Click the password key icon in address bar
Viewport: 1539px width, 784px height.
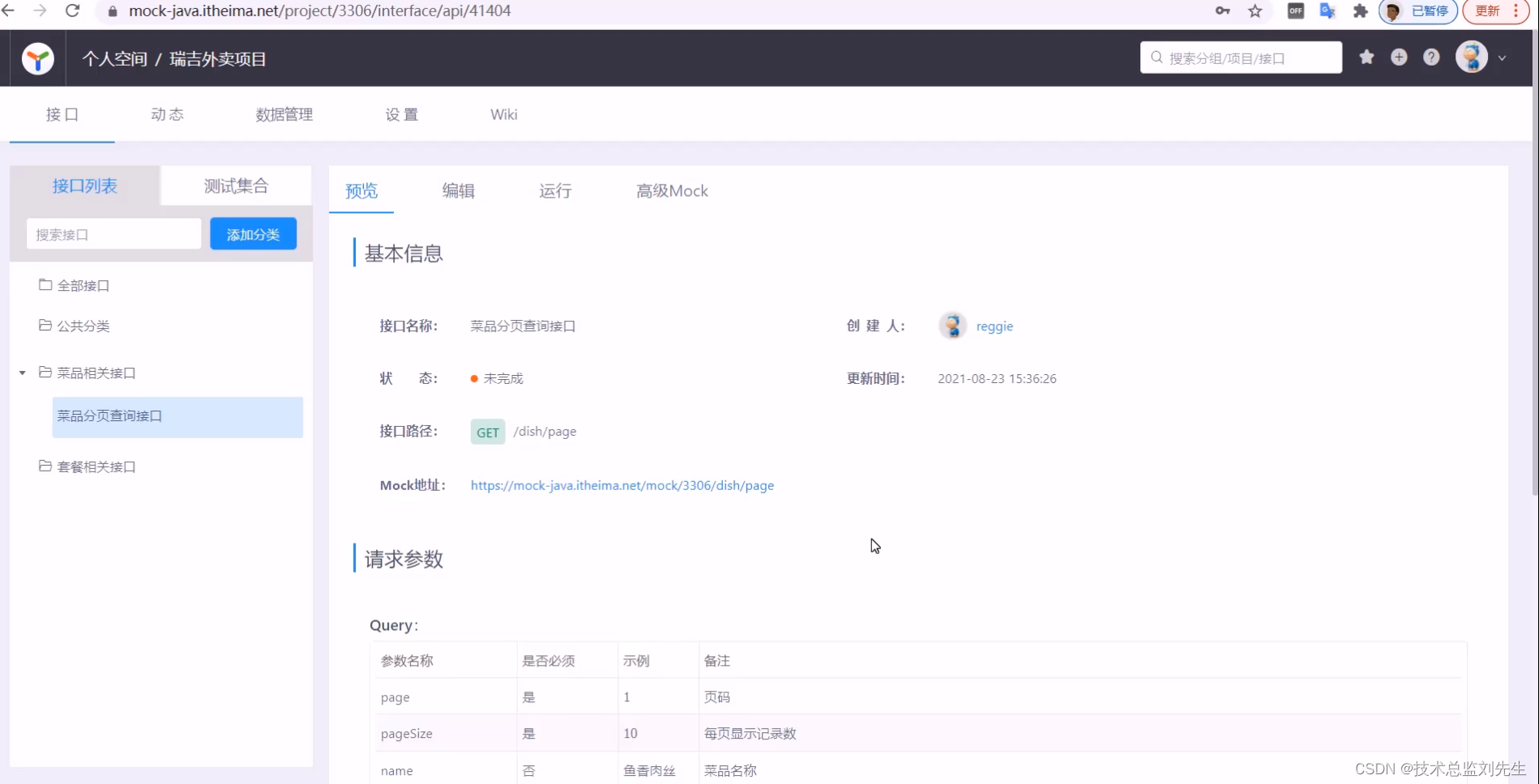pyautogui.click(x=1223, y=11)
